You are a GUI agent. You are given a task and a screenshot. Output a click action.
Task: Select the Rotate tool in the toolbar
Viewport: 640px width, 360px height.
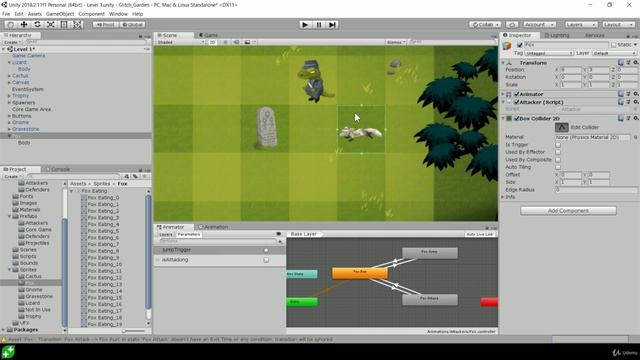tap(37, 24)
